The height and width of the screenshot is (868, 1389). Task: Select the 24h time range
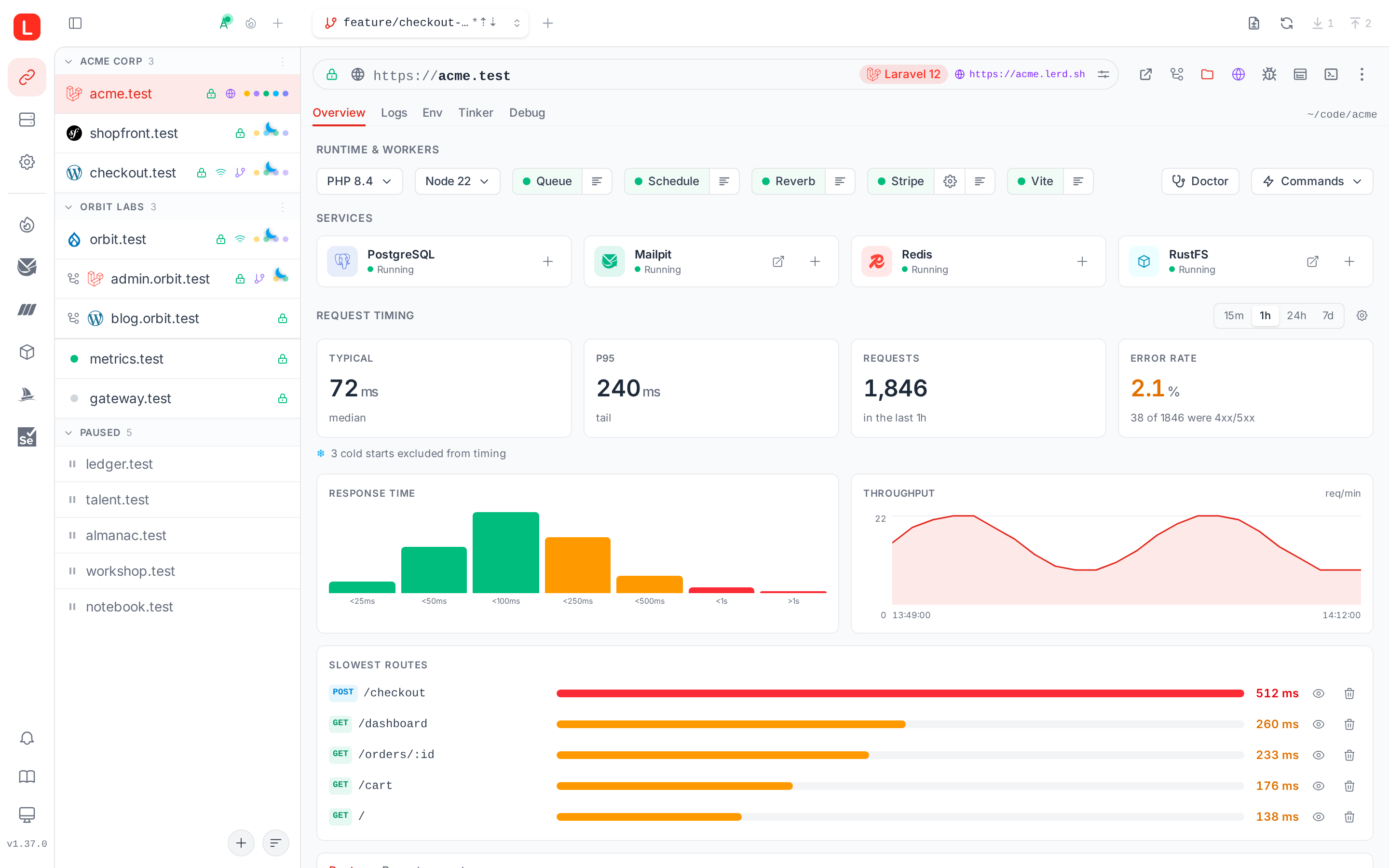tap(1296, 316)
